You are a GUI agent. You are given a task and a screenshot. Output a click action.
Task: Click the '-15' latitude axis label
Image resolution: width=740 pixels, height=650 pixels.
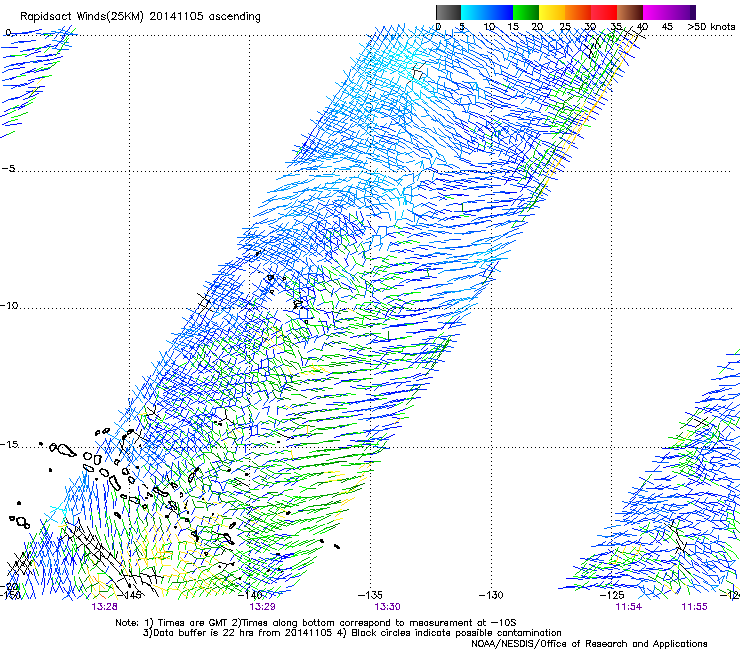point(9,444)
